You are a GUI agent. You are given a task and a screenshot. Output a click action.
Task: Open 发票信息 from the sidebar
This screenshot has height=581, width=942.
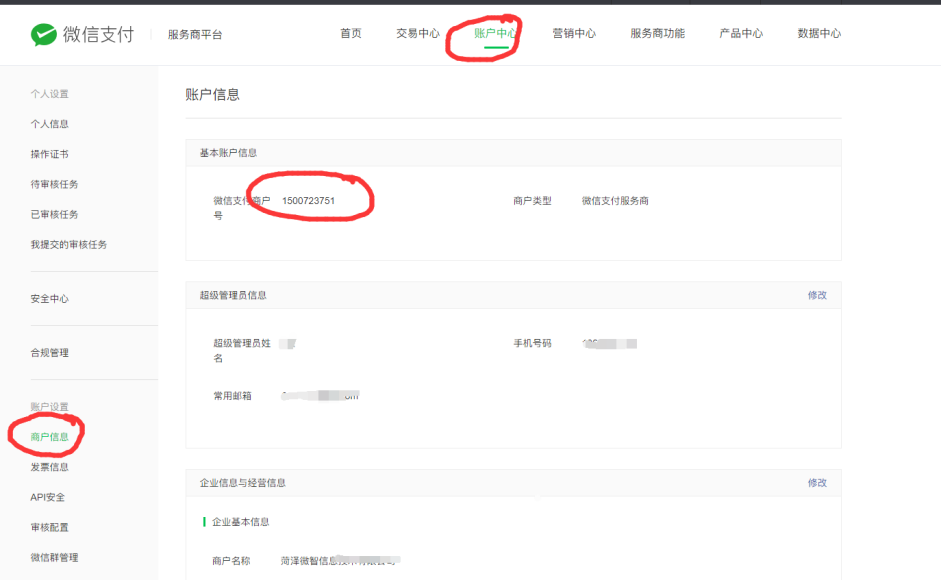50,467
